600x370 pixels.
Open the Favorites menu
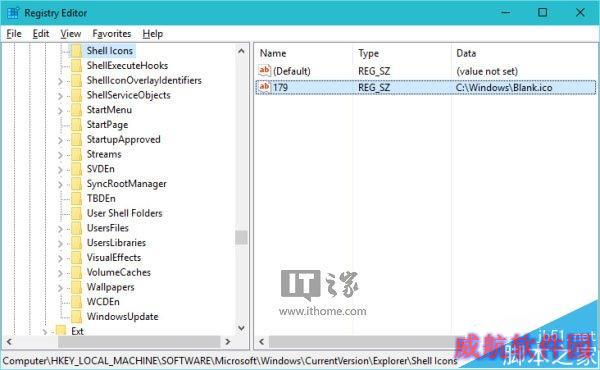112,34
